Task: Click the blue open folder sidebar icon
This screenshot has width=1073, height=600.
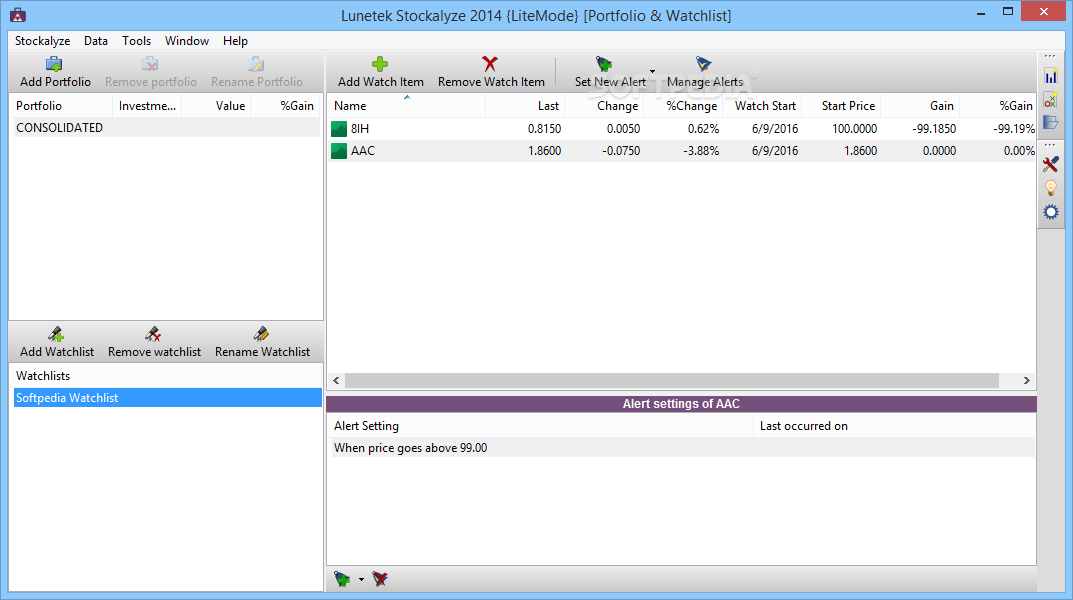Action: 1051,122
